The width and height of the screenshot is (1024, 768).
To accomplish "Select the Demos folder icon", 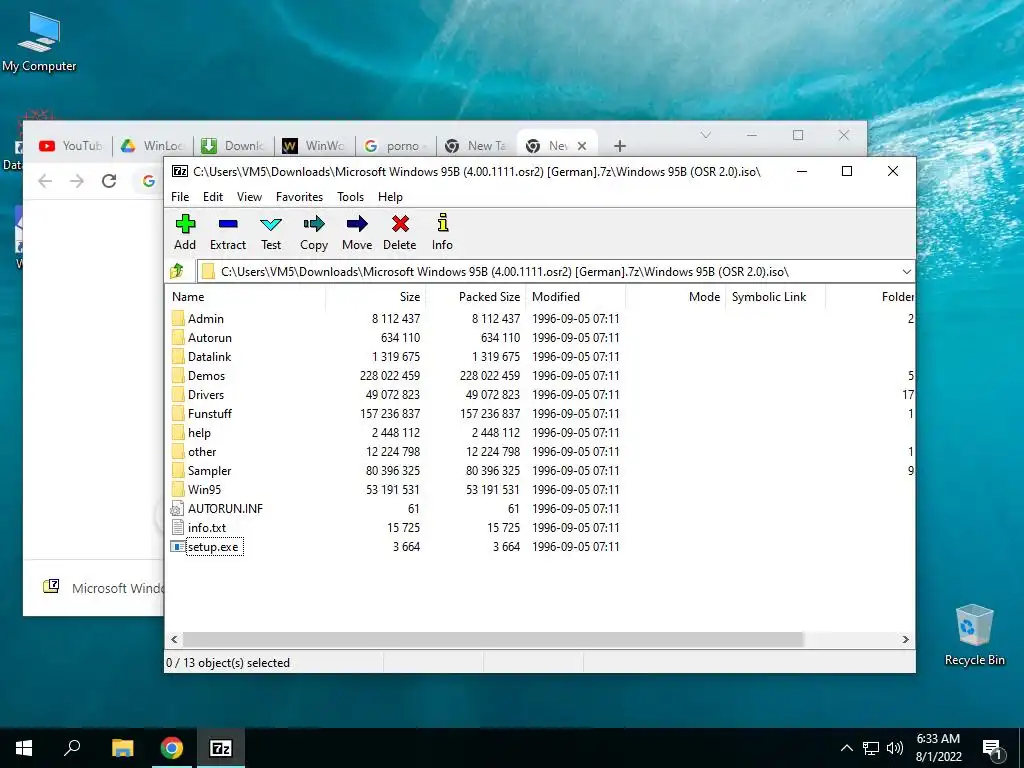I will point(178,376).
